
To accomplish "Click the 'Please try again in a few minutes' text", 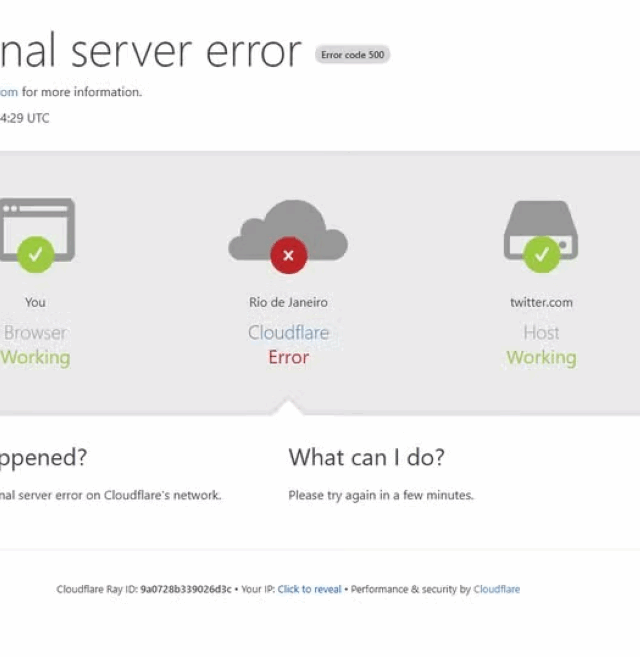I will (x=381, y=495).
